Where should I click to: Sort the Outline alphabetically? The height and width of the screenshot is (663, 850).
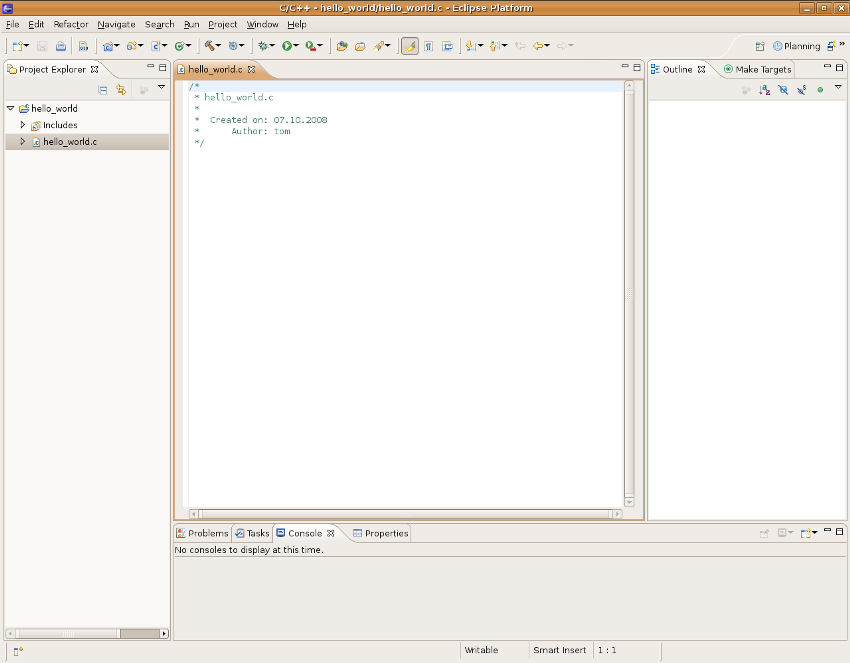click(764, 89)
